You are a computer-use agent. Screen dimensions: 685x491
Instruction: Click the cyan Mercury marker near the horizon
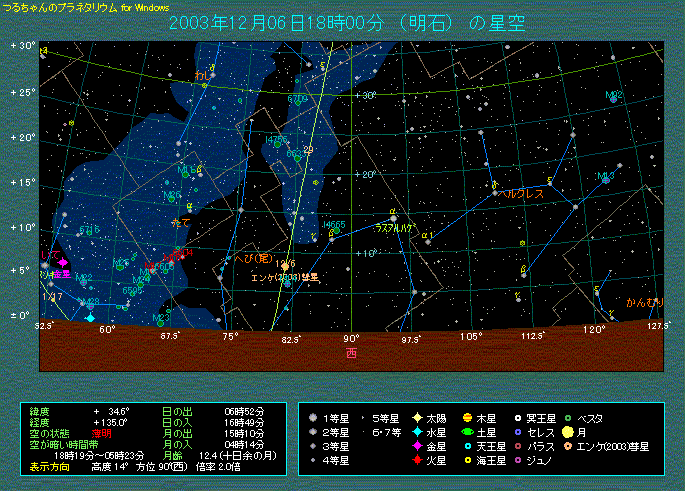tap(90, 318)
